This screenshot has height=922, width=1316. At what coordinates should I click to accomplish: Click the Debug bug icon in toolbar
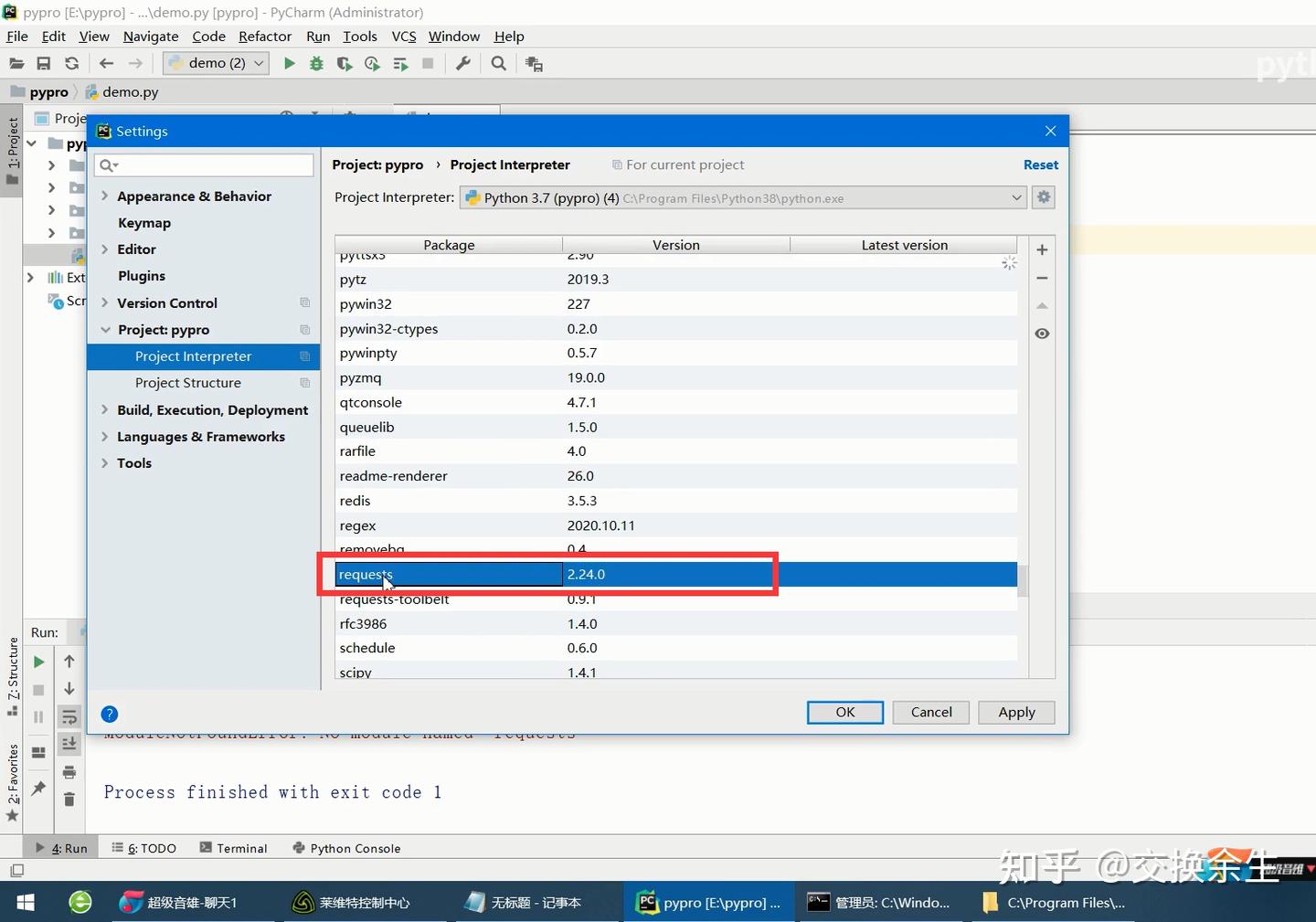316,63
